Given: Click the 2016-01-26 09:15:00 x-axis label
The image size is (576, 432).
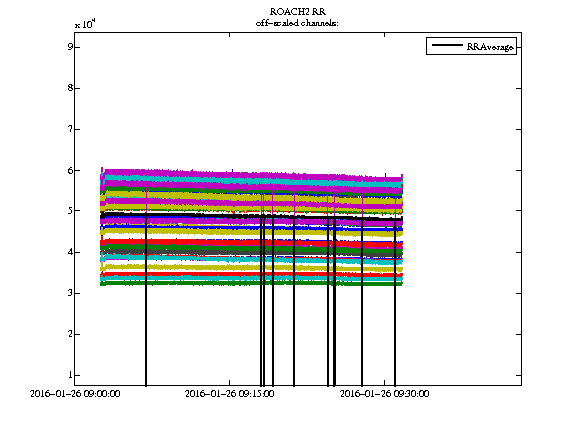Looking at the screenshot, I should 229,394.
